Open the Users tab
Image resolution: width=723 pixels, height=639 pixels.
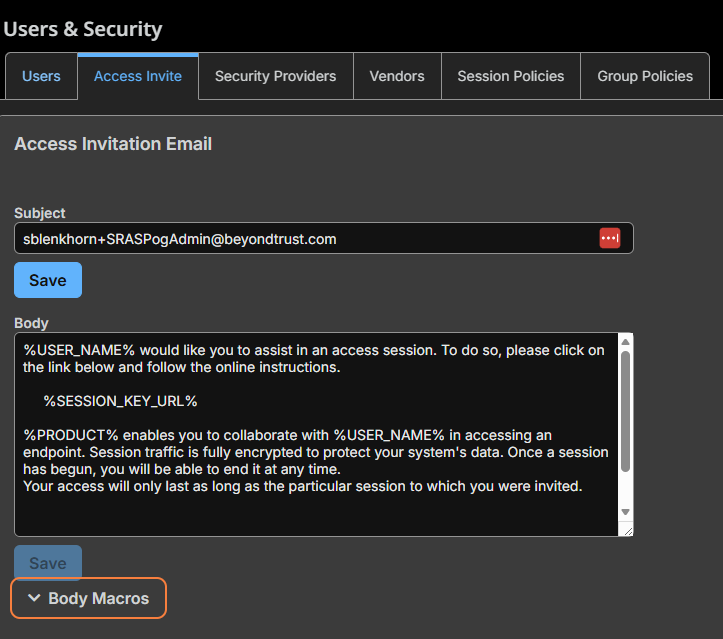pyautogui.click(x=41, y=76)
